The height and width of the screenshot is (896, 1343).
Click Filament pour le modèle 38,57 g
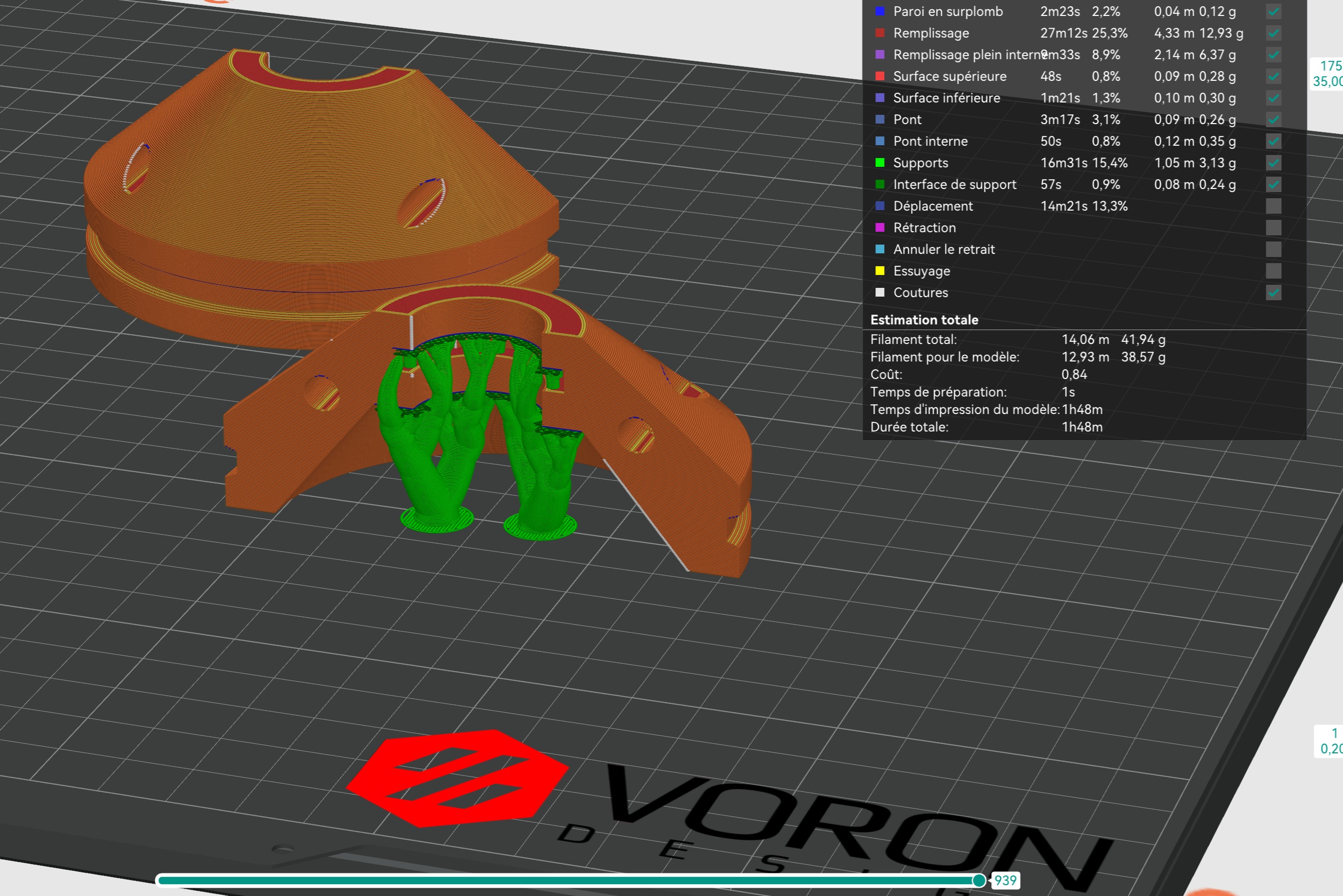1143,357
